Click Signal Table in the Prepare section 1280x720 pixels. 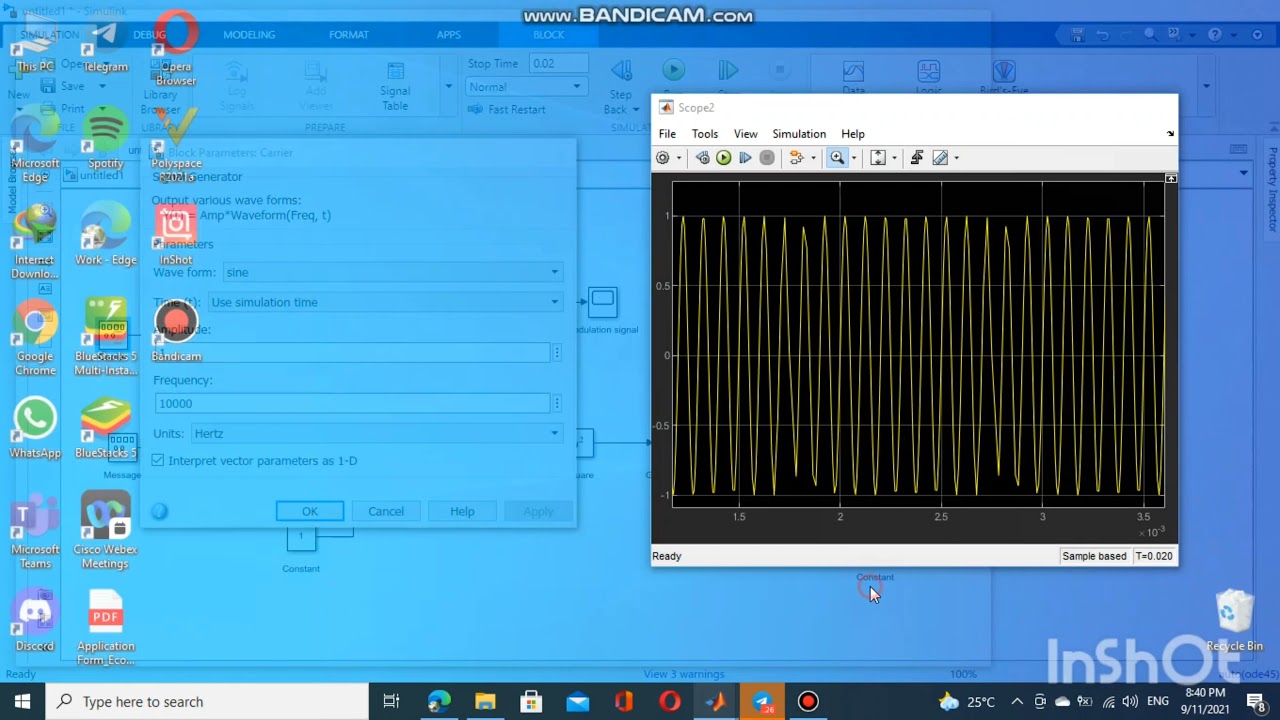395,86
